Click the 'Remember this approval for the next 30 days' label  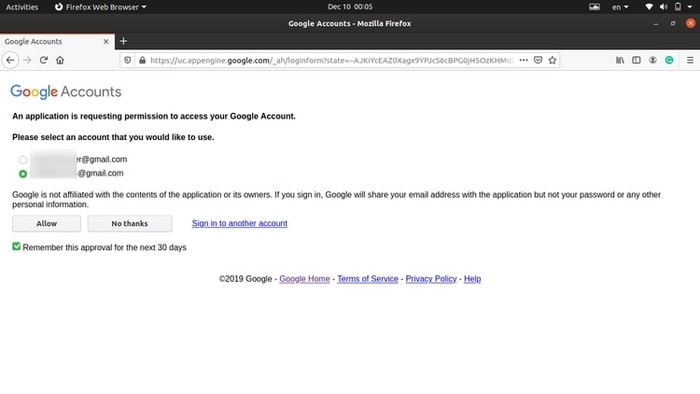(104, 247)
